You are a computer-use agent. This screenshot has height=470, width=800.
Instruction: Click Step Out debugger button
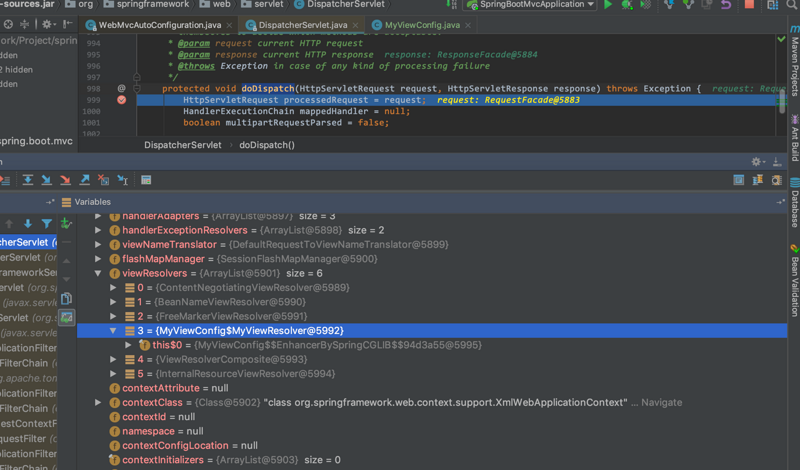pos(84,180)
